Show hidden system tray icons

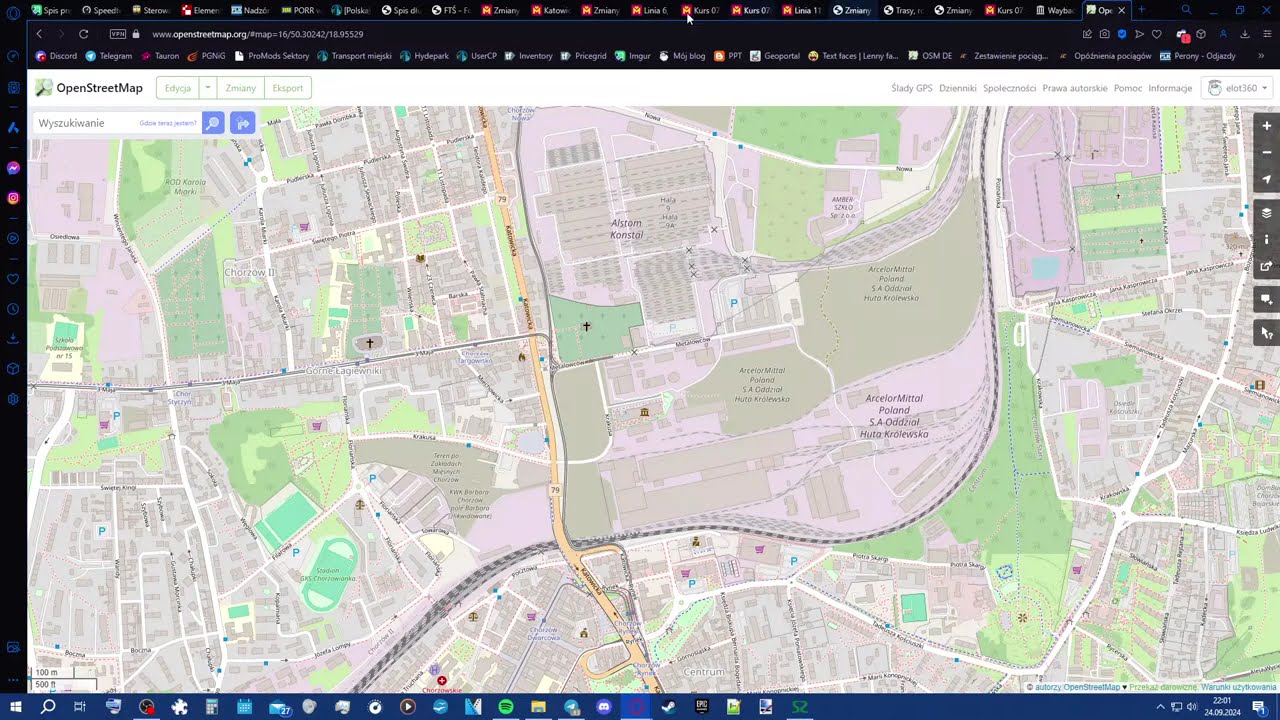click(1160, 707)
